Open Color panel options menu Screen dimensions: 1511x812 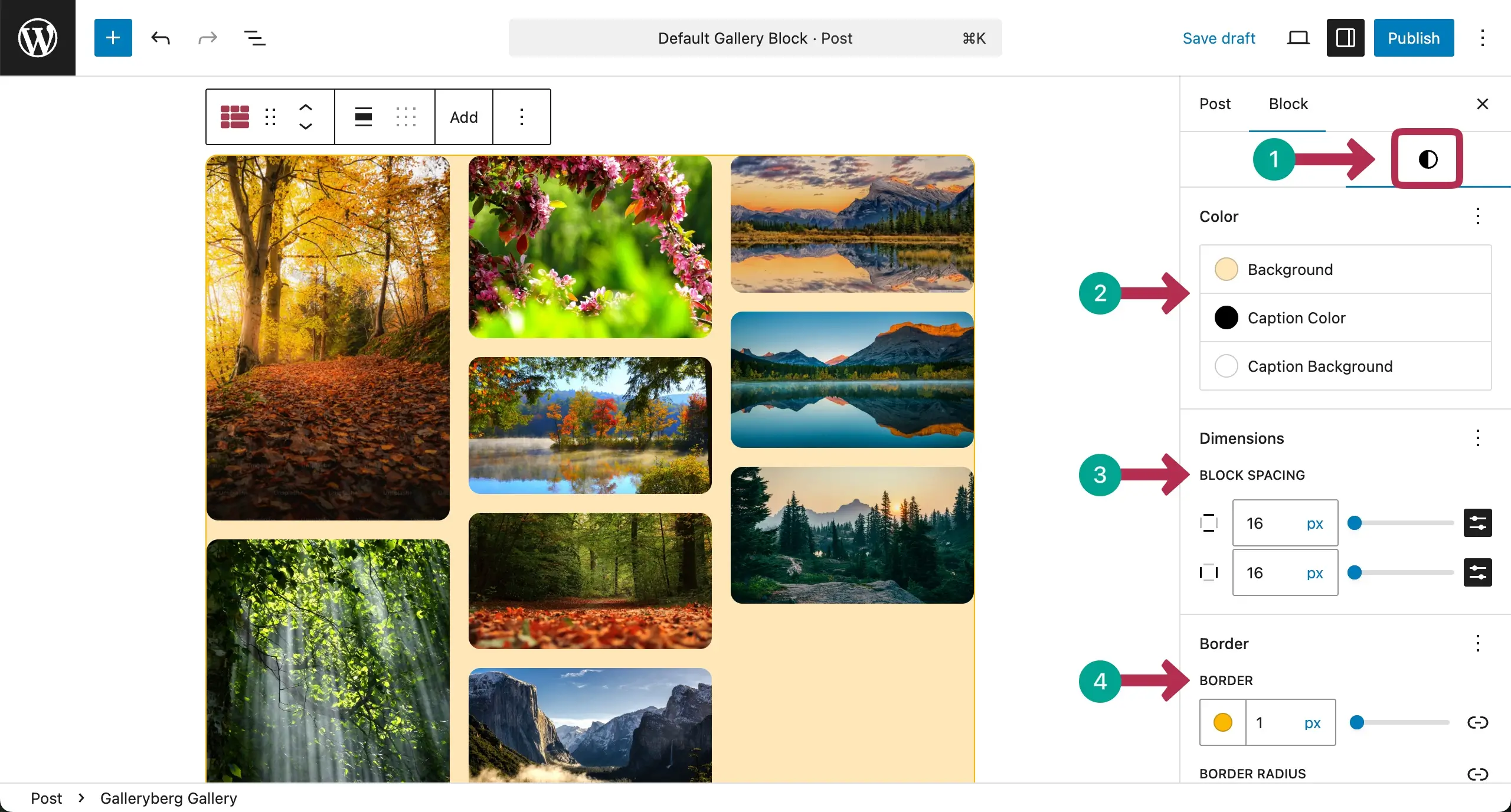pyautogui.click(x=1477, y=216)
